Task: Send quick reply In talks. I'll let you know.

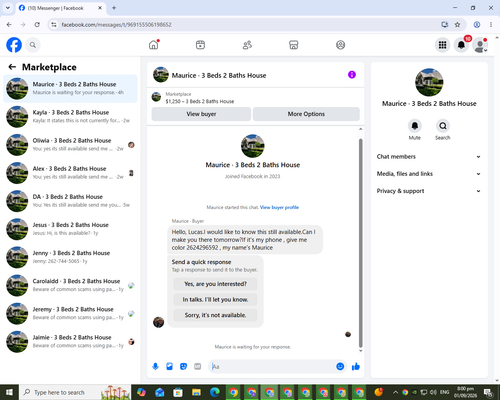Action: (215, 300)
